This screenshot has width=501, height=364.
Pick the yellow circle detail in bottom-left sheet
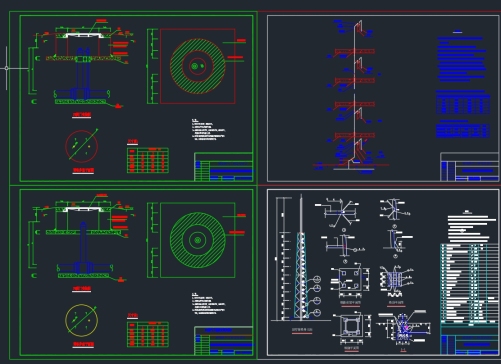point(82,320)
